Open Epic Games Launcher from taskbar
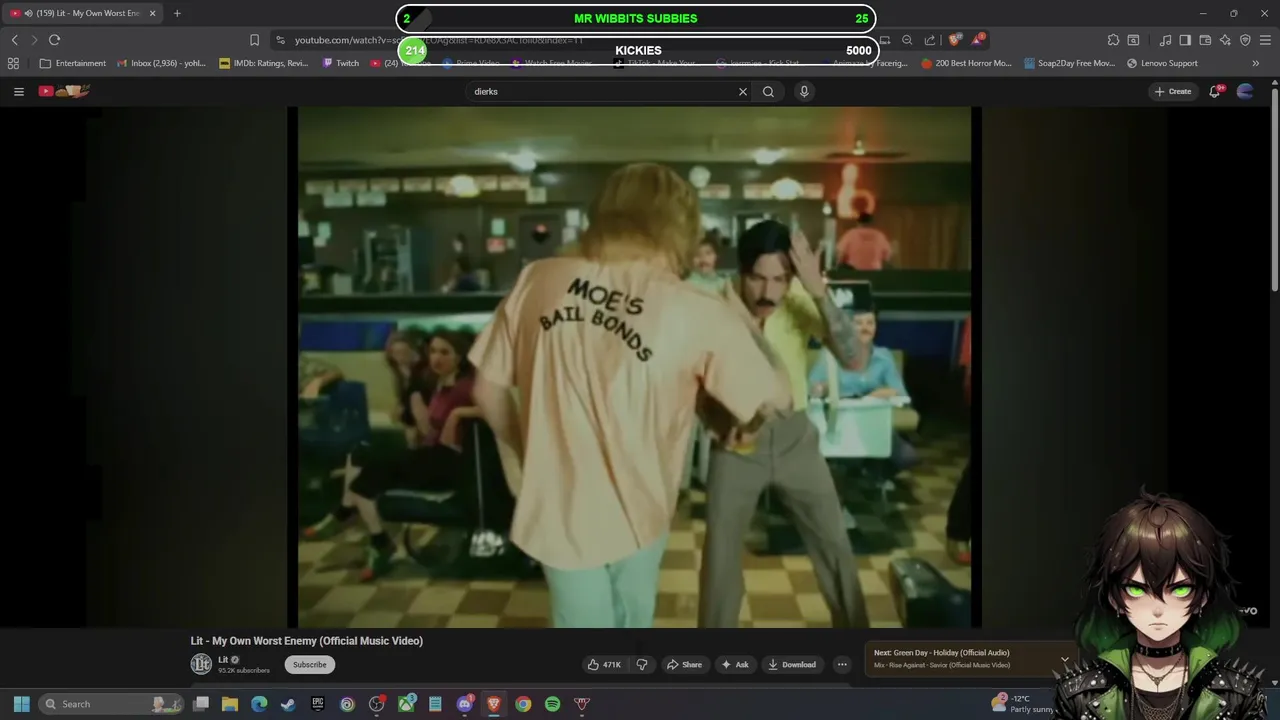Screen dimensions: 1280x720 [318, 704]
